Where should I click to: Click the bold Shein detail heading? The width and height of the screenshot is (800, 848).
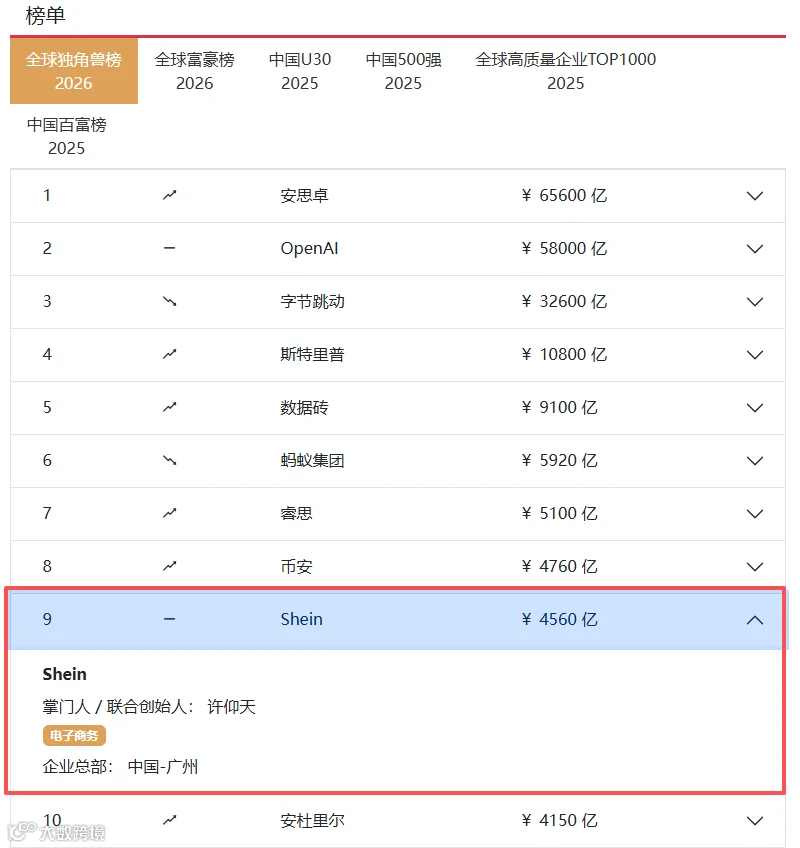[64, 674]
